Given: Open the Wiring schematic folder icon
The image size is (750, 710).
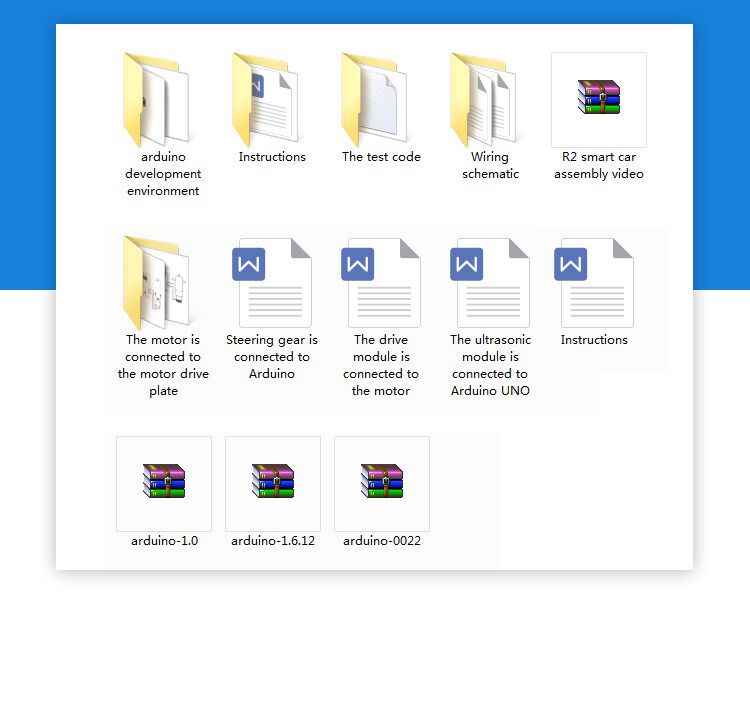Looking at the screenshot, I should click(x=484, y=100).
